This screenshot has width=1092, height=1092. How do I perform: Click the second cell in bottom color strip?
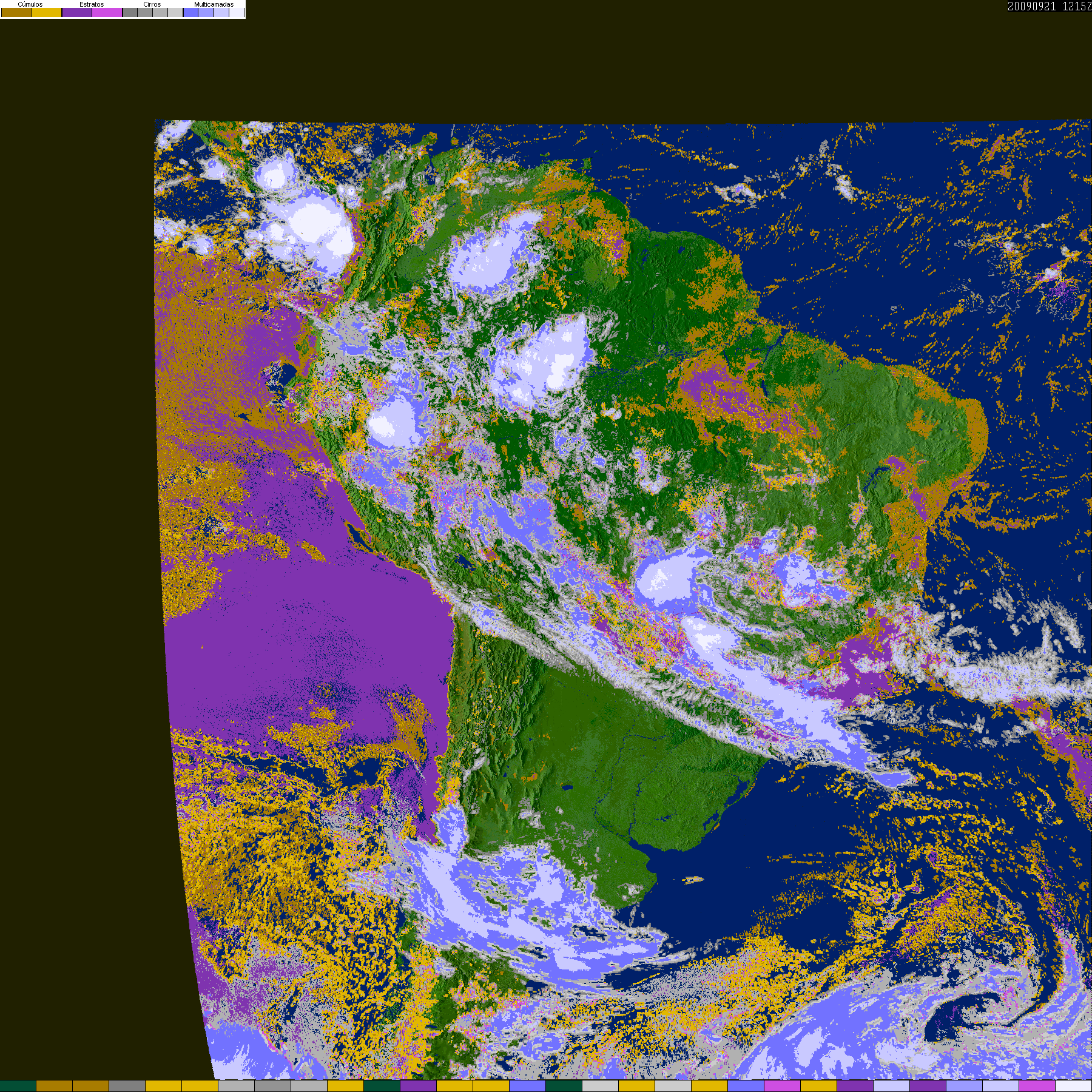tap(55, 1086)
